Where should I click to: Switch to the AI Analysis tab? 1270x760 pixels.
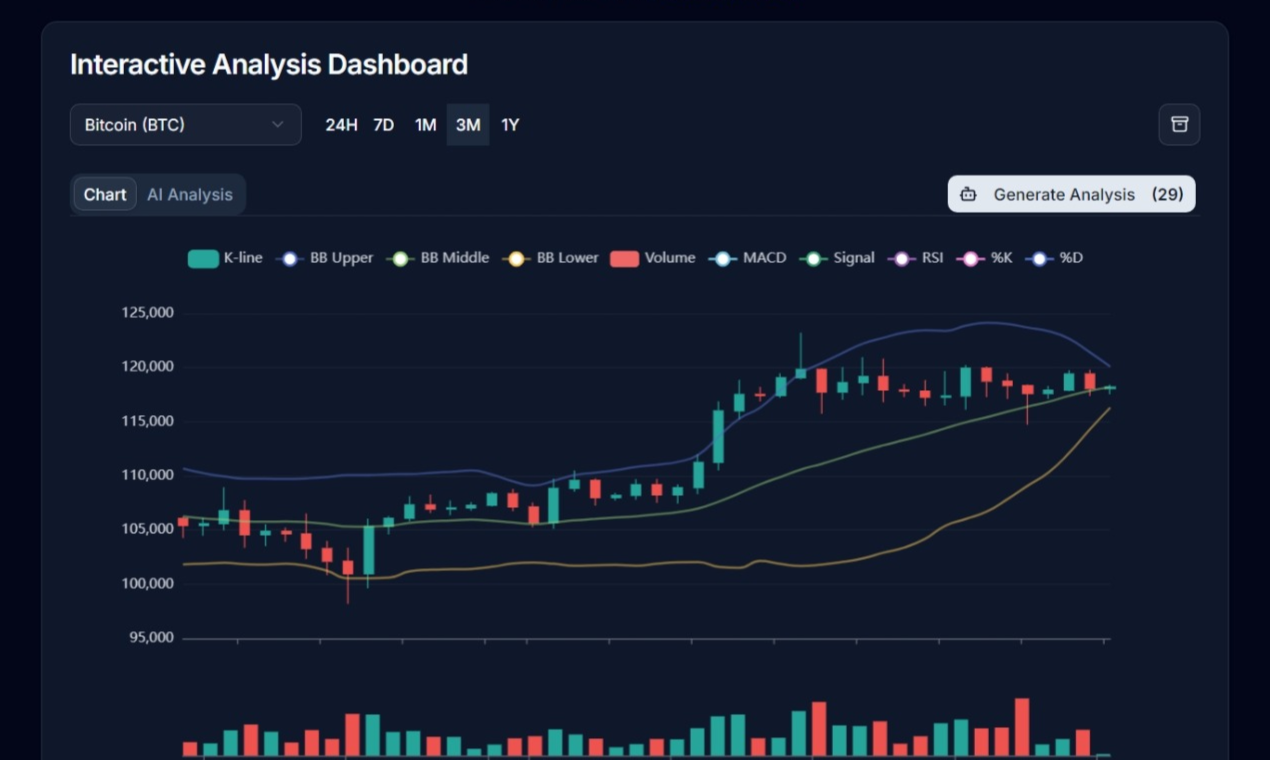pyautogui.click(x=190, y=195)
